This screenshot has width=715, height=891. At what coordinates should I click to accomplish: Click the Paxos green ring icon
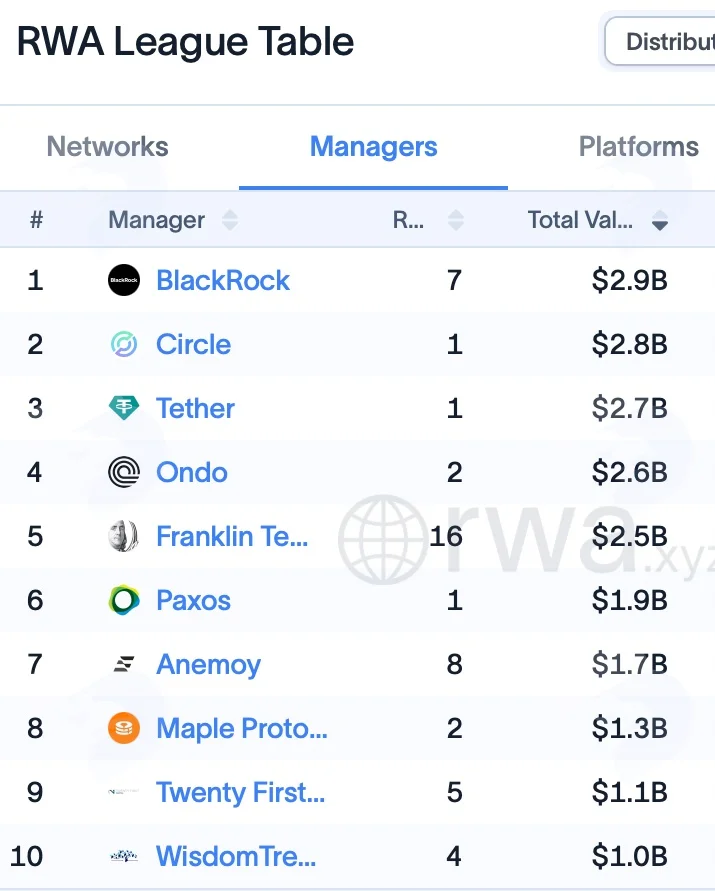124,600
